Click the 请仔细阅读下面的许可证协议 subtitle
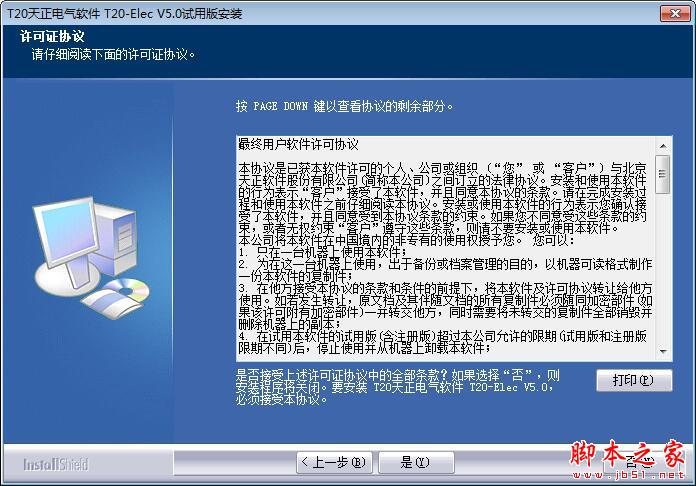The width and height of the screenshot is (696, 486). pos(113,55)
